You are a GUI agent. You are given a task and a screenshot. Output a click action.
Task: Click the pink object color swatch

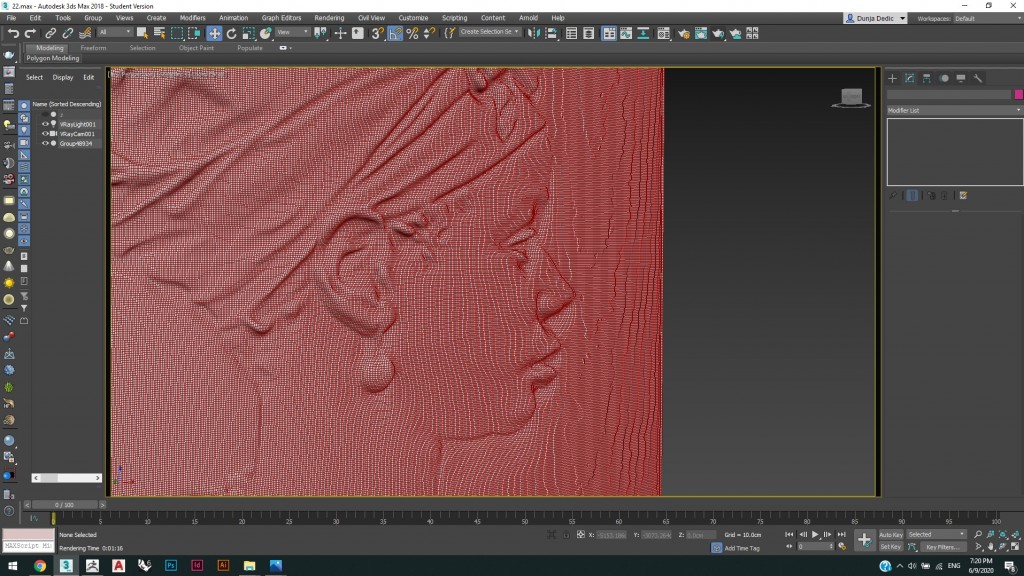click(x=1018, y=95)
